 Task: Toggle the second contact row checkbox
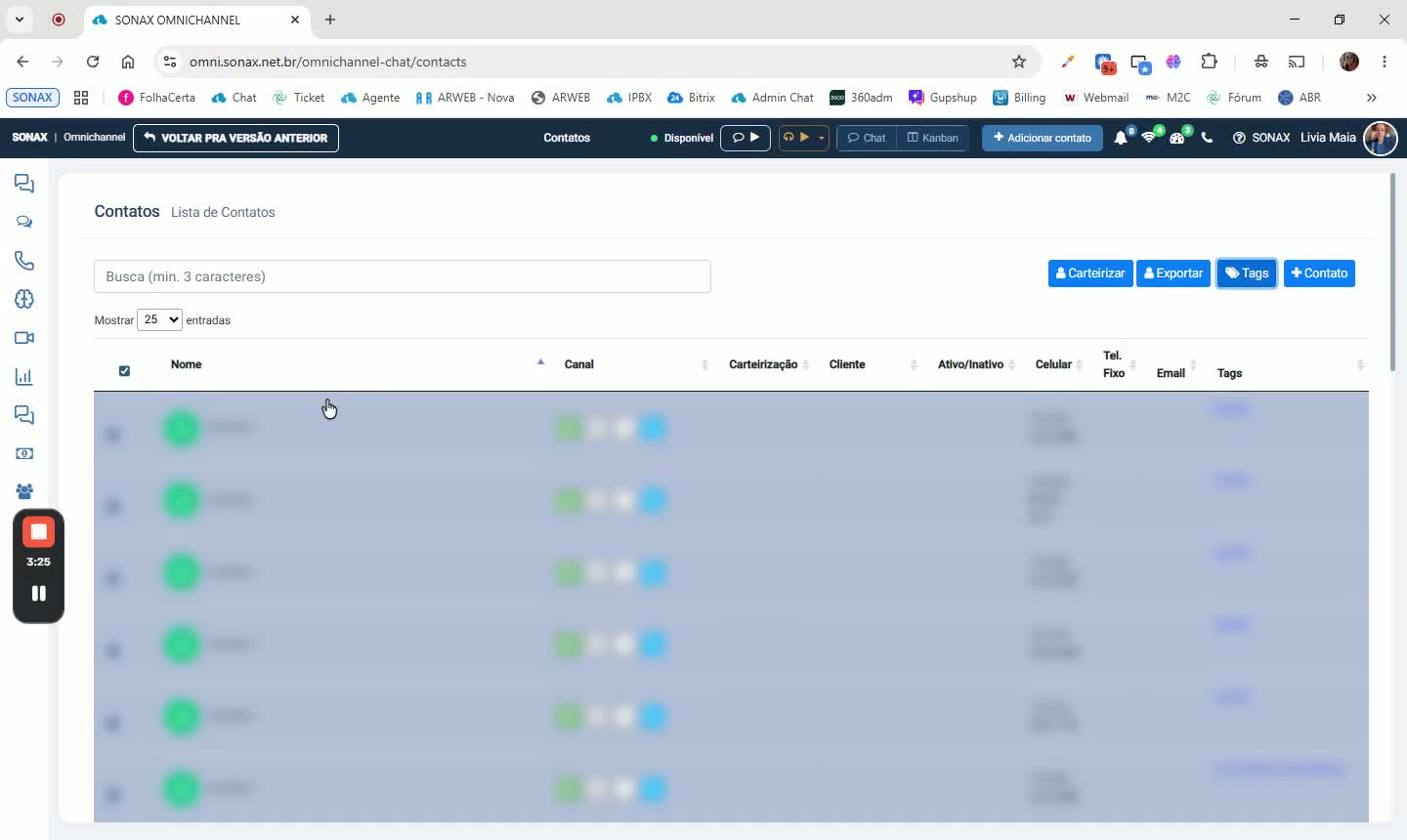tap(112, 506)
